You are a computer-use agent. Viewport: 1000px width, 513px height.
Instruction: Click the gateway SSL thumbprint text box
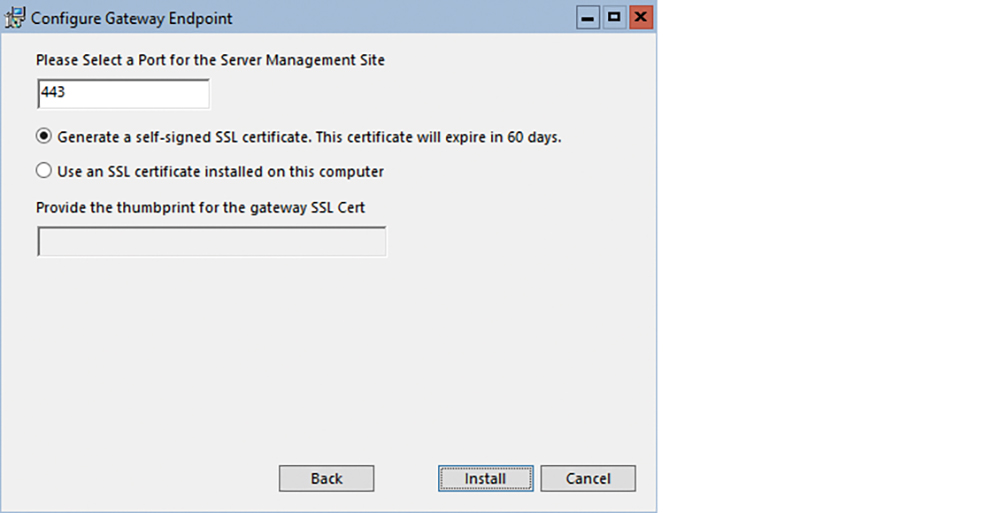tap(212, 241)
